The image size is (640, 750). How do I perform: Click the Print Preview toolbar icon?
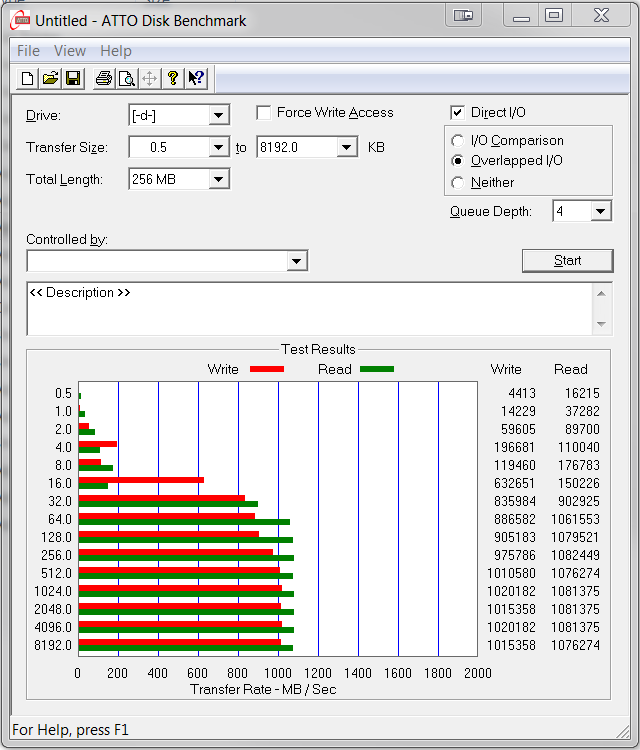pos(127,79)
